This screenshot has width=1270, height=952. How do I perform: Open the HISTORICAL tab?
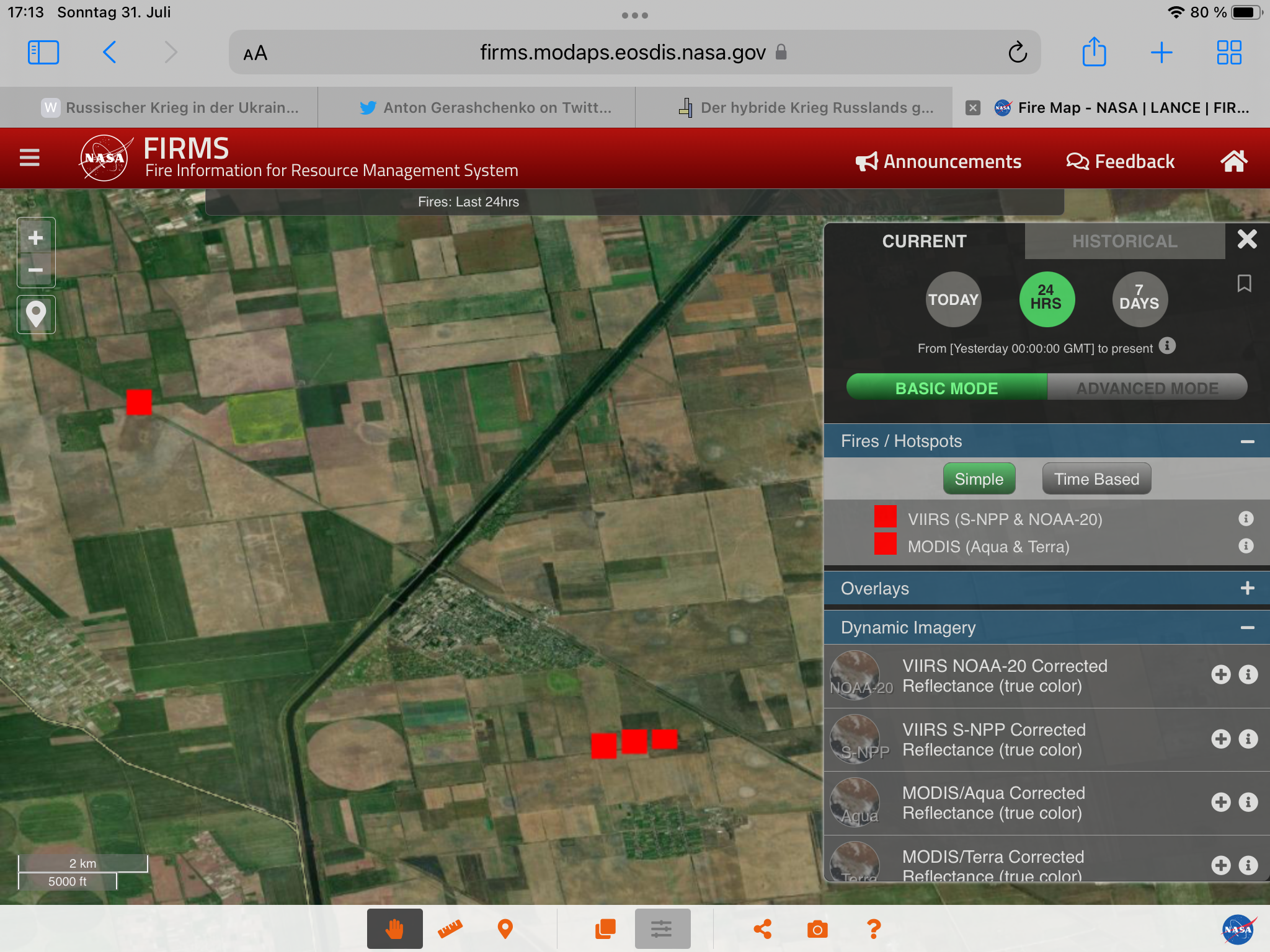click(x=1125, y=241)
